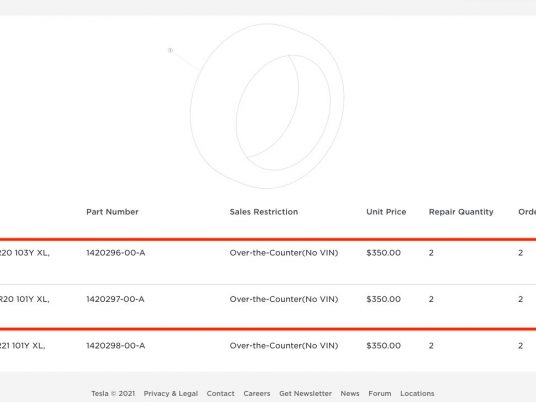The image size is (536, 402).
Task: Click the Tesla © 2021 footer text
Action: (x=113, y=393)
